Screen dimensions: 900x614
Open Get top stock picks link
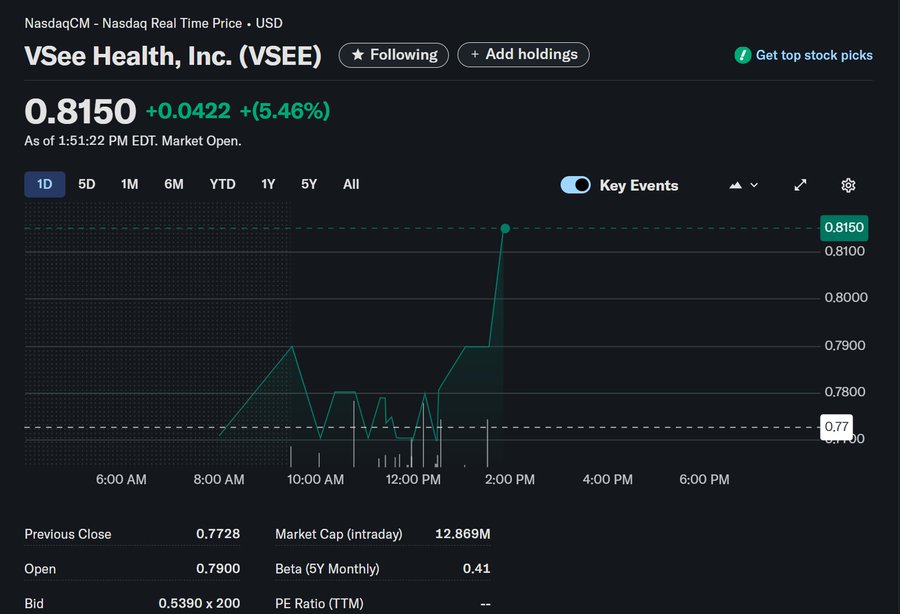click(x=814, y=55)
